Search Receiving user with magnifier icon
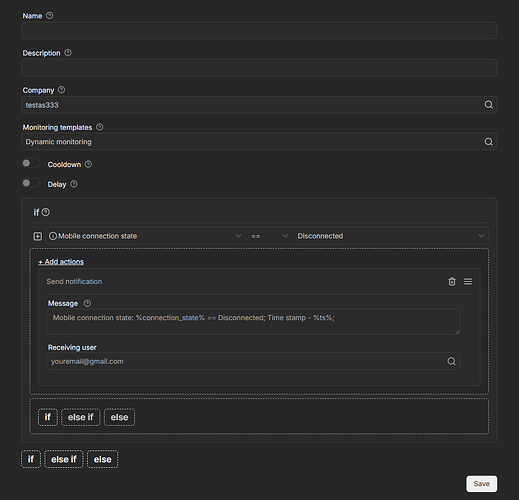This screenshot has width=519, height=500. [451, 361]
